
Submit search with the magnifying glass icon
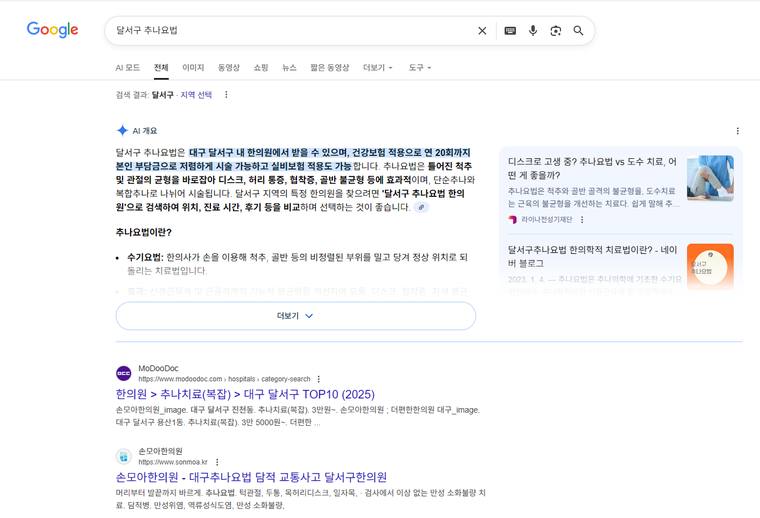[x=578, y=31]
